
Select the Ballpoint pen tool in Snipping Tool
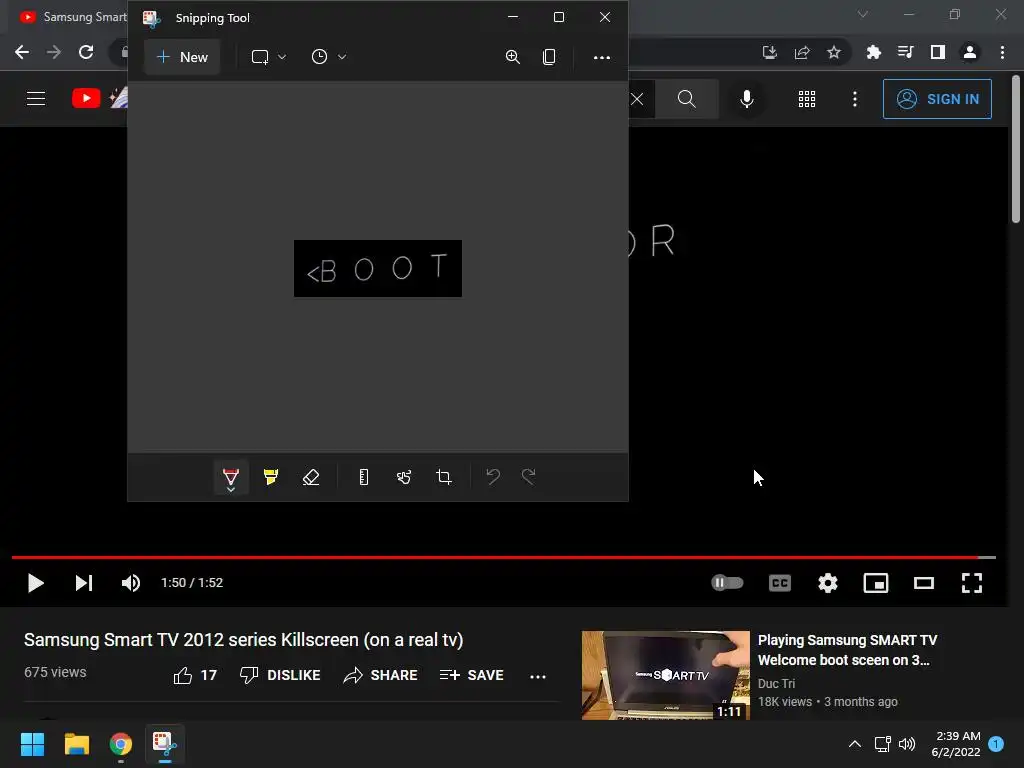tap(231, 475)
